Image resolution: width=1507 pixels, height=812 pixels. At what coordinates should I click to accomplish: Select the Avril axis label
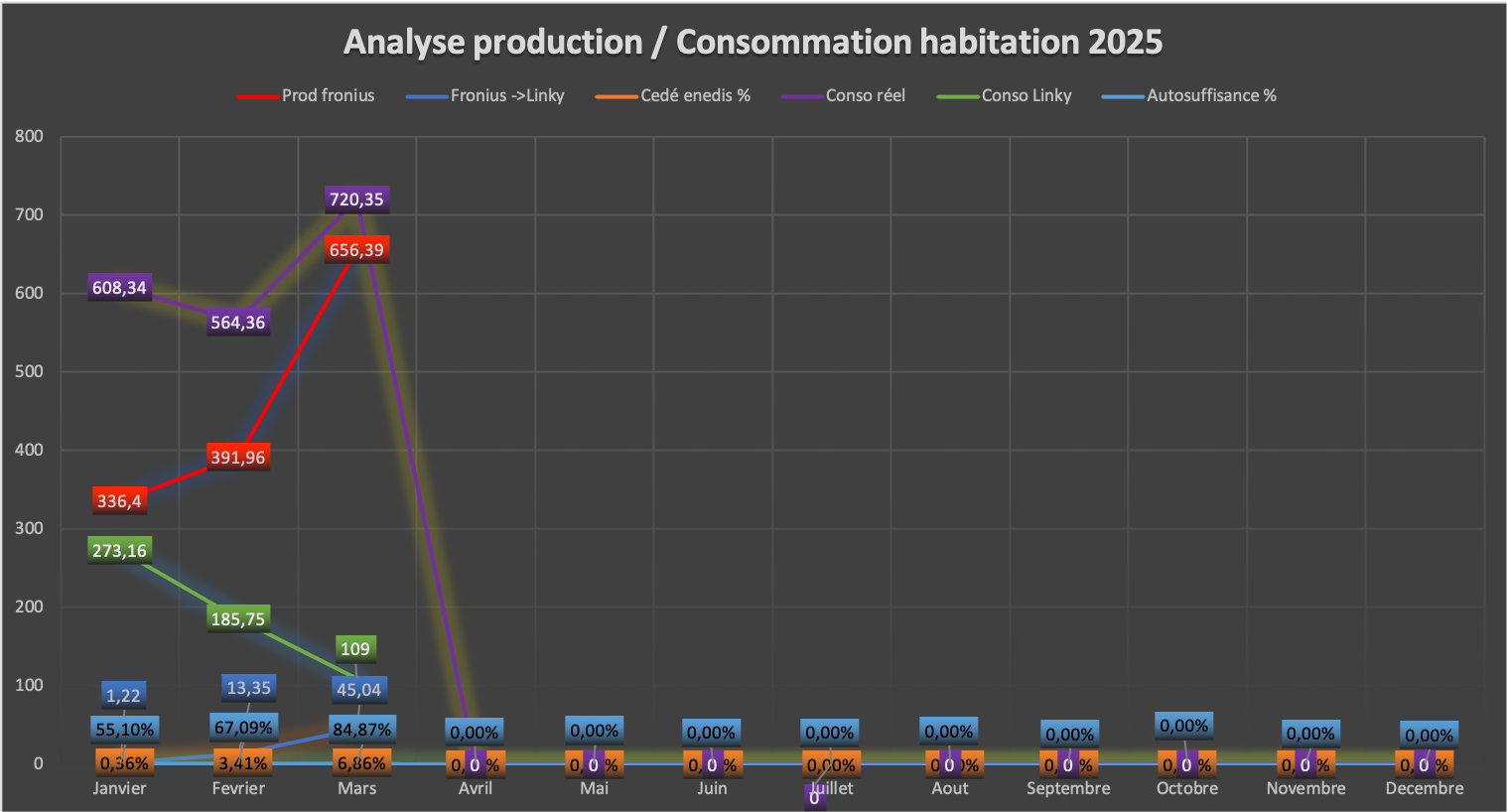pos(476,788)
